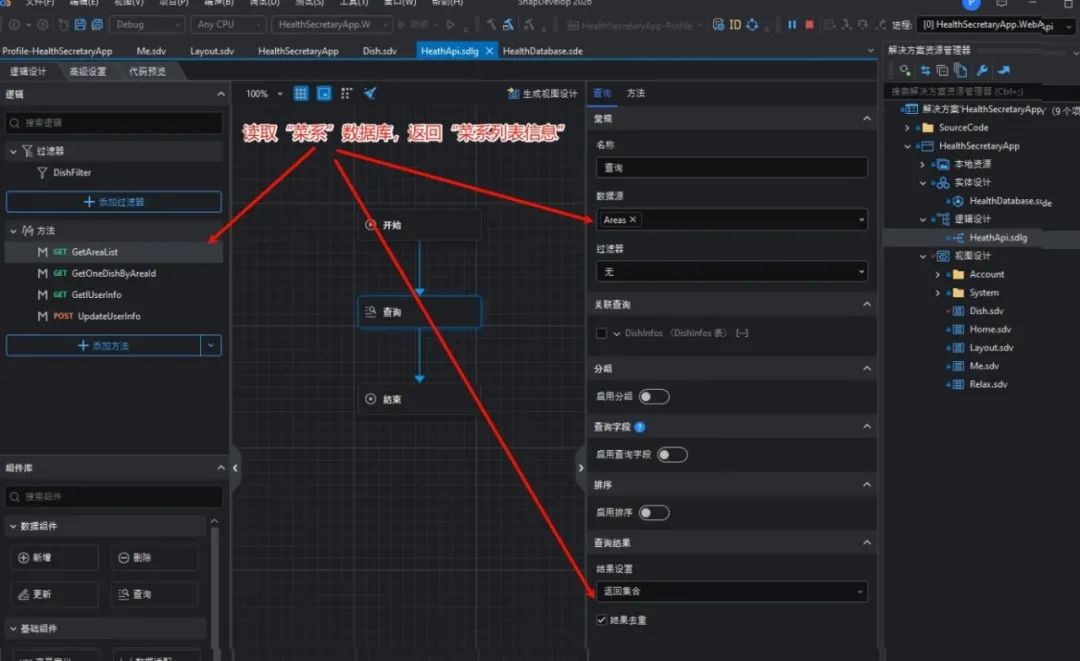The width and height of the screenshot is (1080, 661).
Task: Click the build hammer icon in the toolbar
Action: click(x=491, y=25)
